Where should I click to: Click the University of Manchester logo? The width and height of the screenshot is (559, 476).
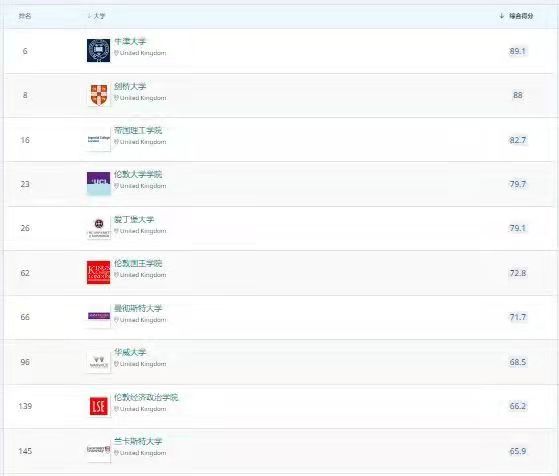click(98, 316)
